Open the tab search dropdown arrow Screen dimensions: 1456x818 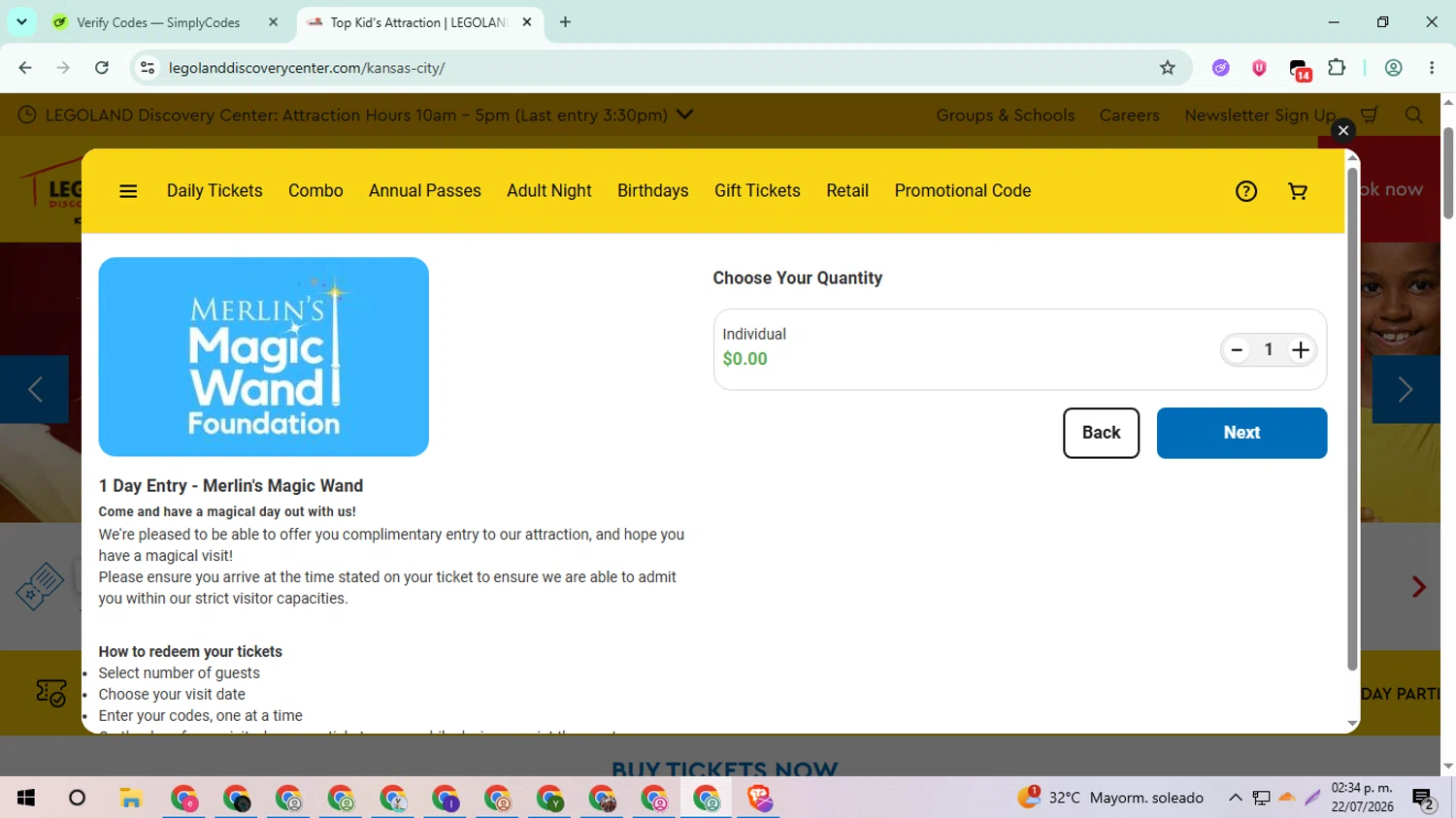pos(21,22)
